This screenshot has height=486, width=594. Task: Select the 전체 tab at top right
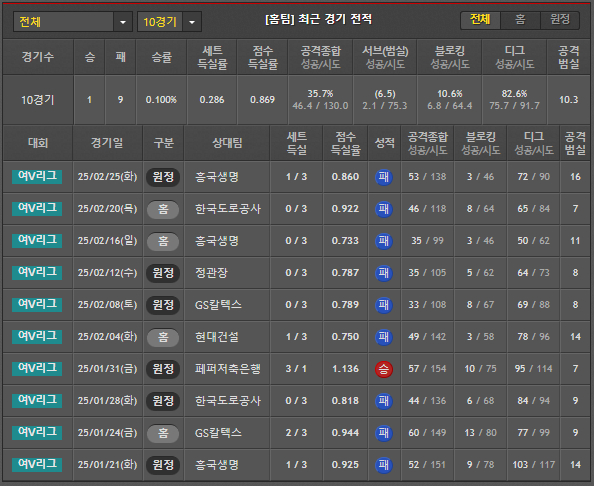(x=480, y=19)
